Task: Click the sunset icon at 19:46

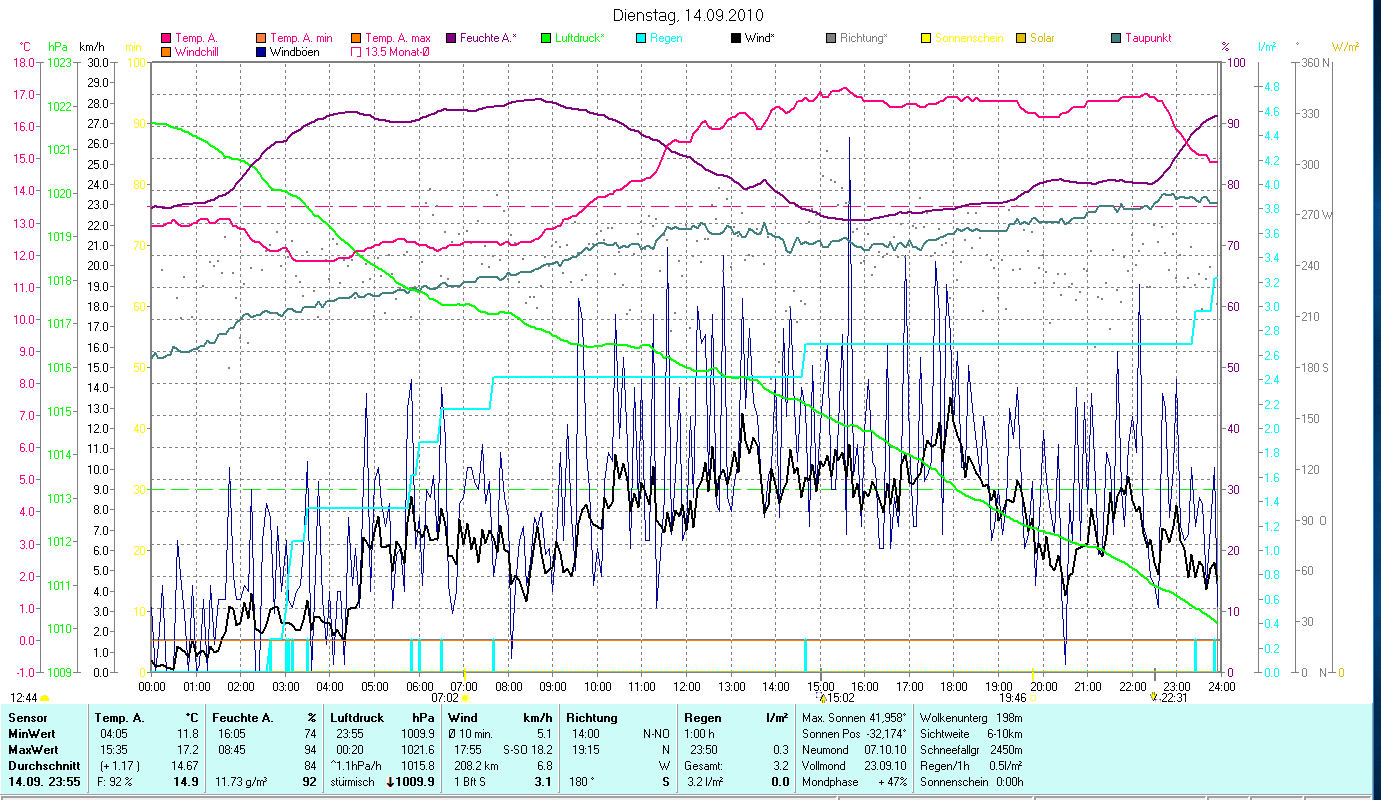Action: coord(1032,697)
